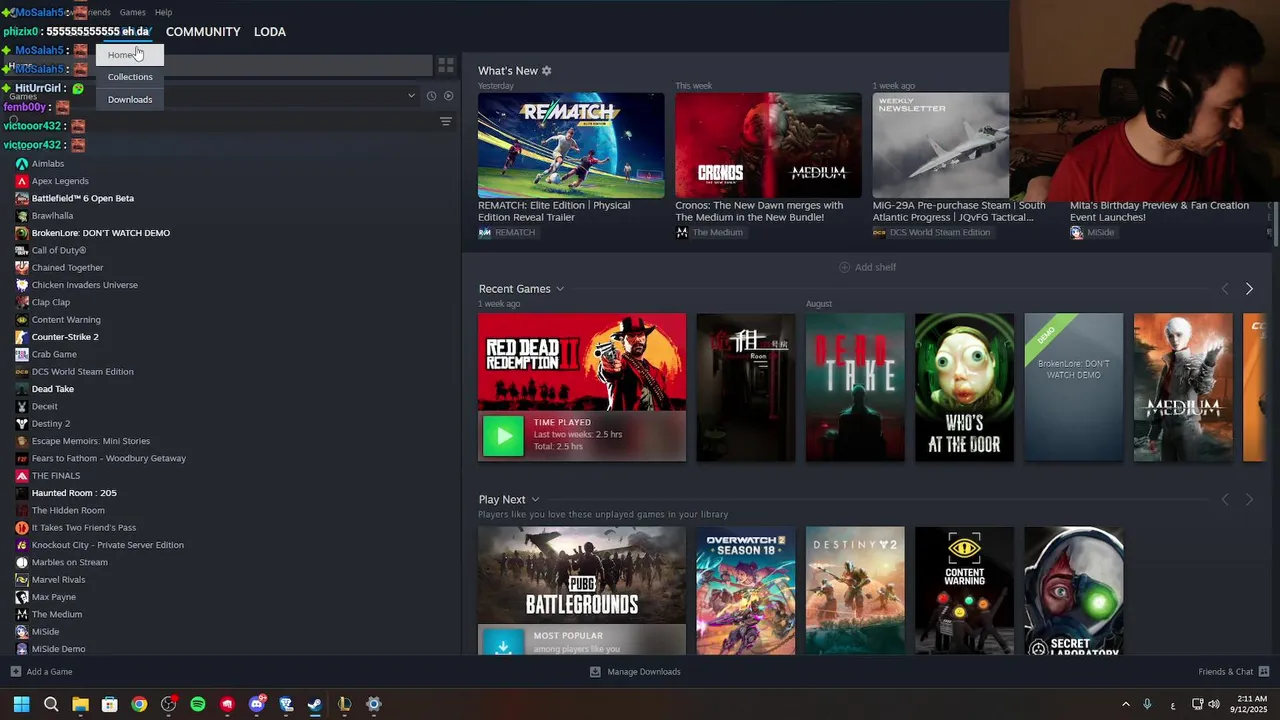Select Call of Duty in the library list

[x=59, y=250]
